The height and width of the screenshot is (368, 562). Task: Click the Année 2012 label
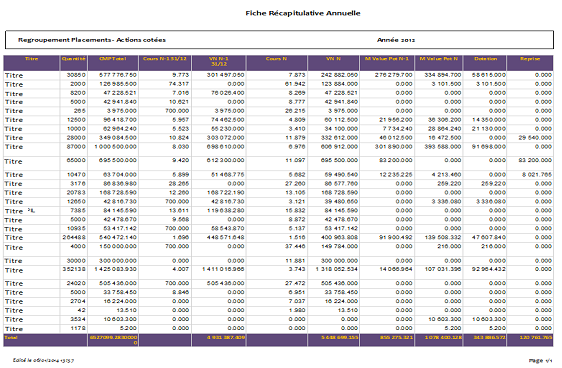[396, 40]
